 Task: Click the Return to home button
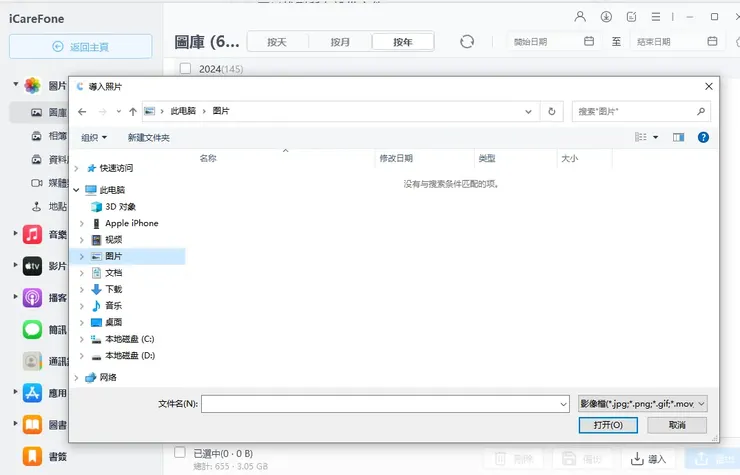click(x=80, y=46)
